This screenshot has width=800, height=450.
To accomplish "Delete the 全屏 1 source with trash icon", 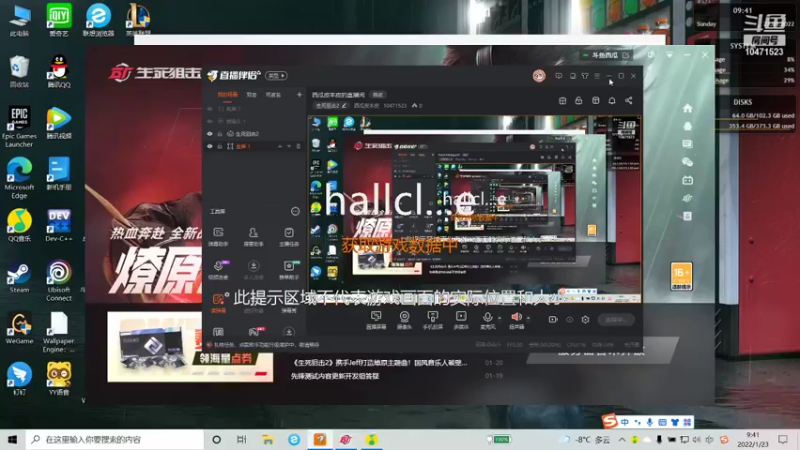I will click(x=298, y=146).
